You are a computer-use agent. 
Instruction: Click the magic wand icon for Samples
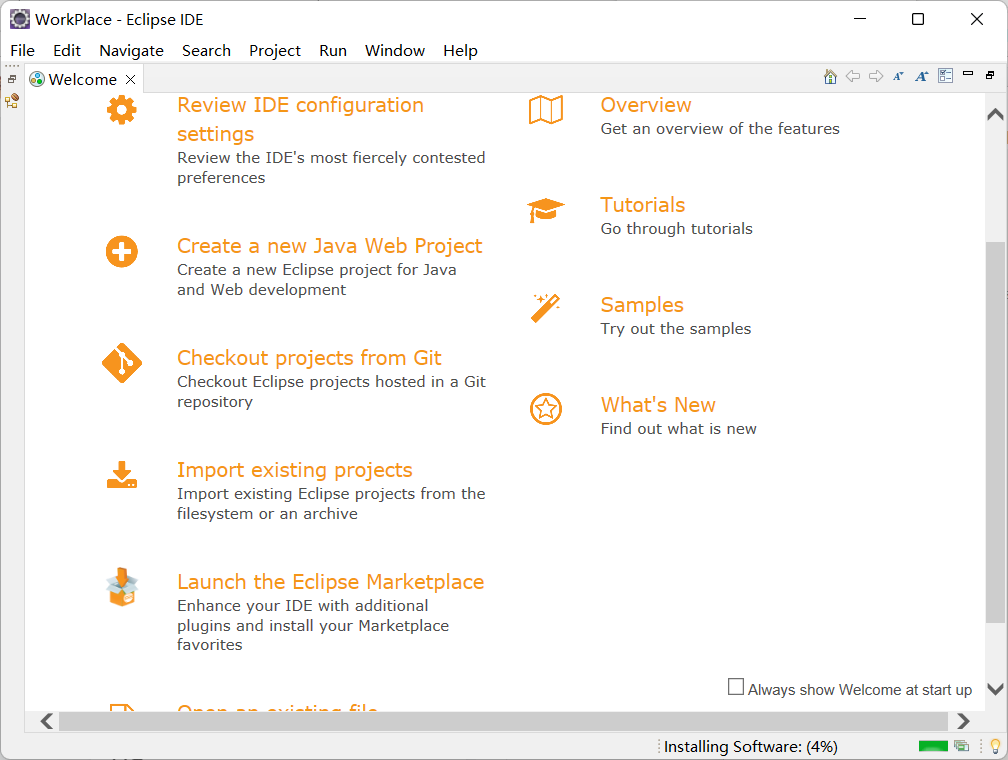(x=546, y=308)
